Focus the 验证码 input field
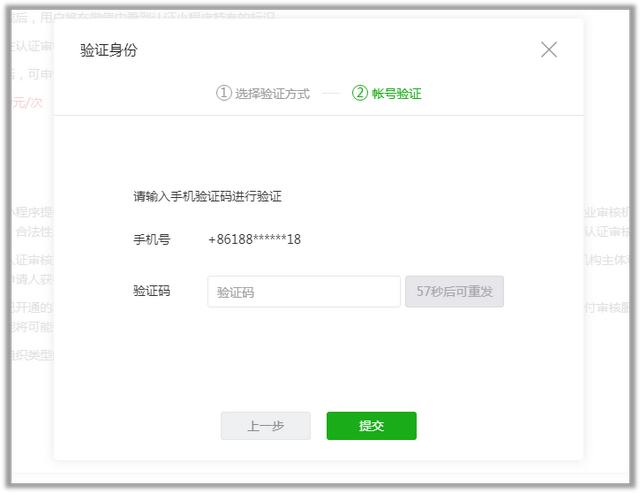 point(304,292)
